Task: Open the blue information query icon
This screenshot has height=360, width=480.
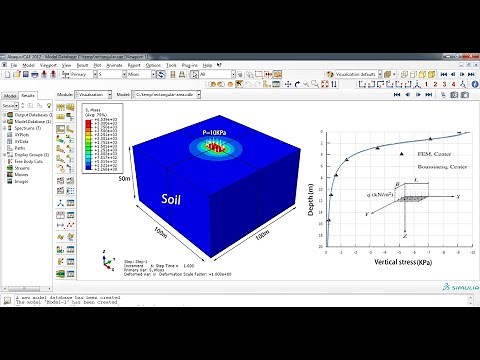Action: pyautogui.click(x=475, y=84)
